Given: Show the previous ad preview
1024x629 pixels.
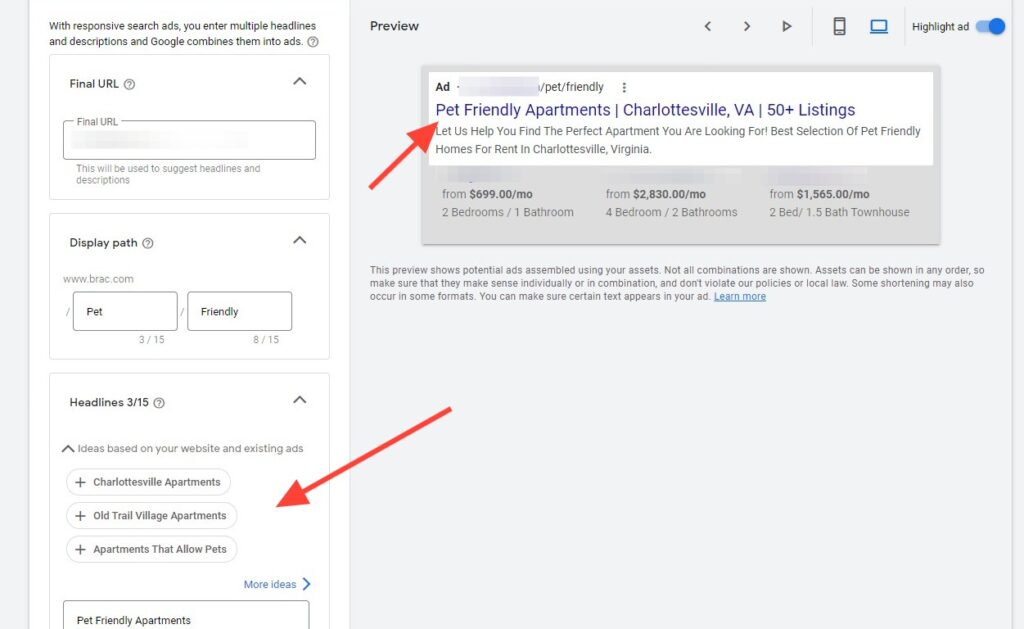Looking at the screenshot, I should click(708, 26).
